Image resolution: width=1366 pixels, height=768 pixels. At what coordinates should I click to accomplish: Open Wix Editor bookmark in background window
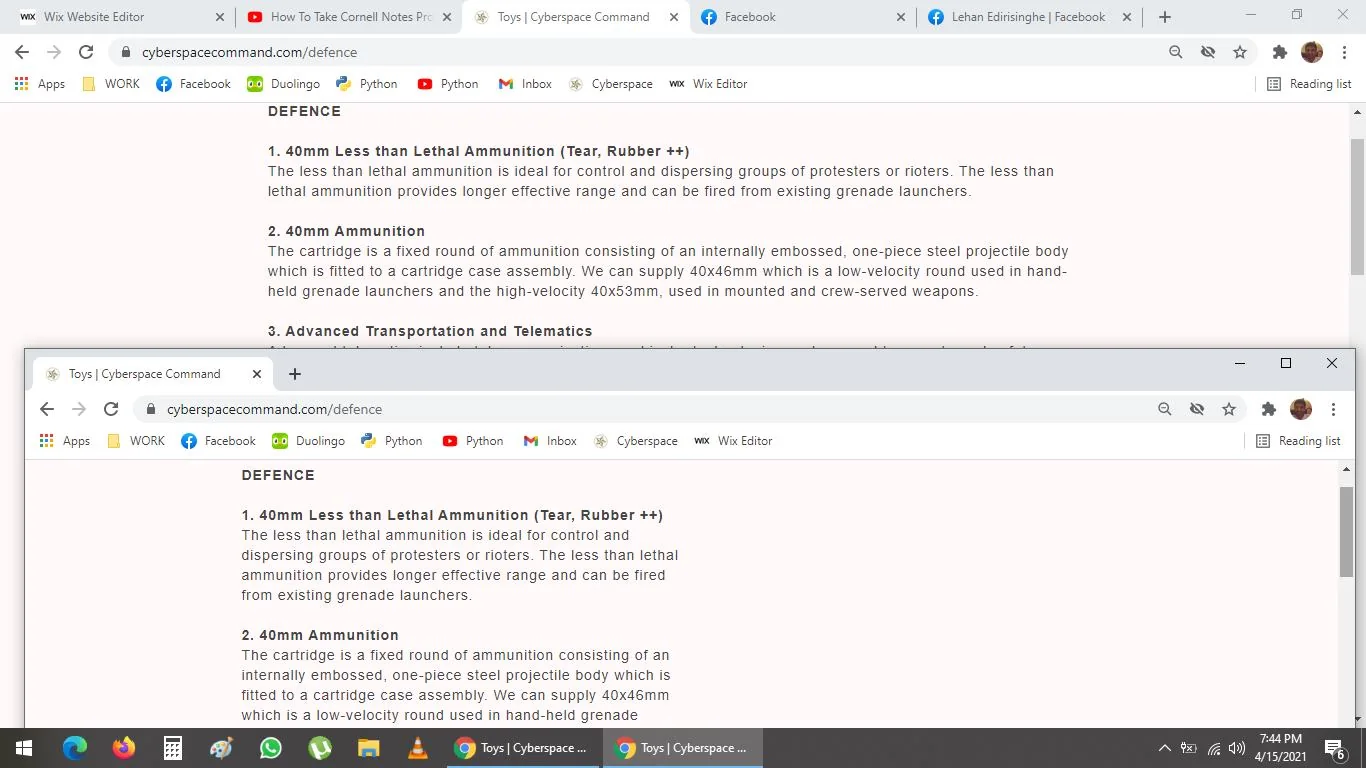coord(708,84)
